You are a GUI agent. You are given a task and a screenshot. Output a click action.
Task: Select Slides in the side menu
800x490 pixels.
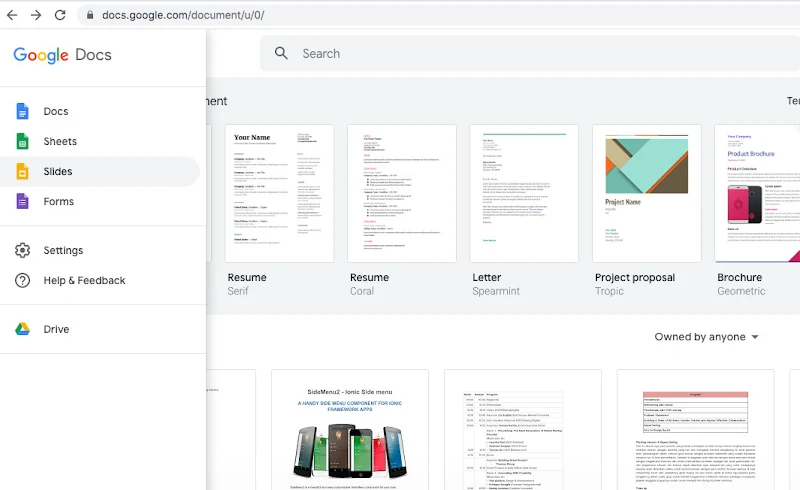[x=99, y=172]
